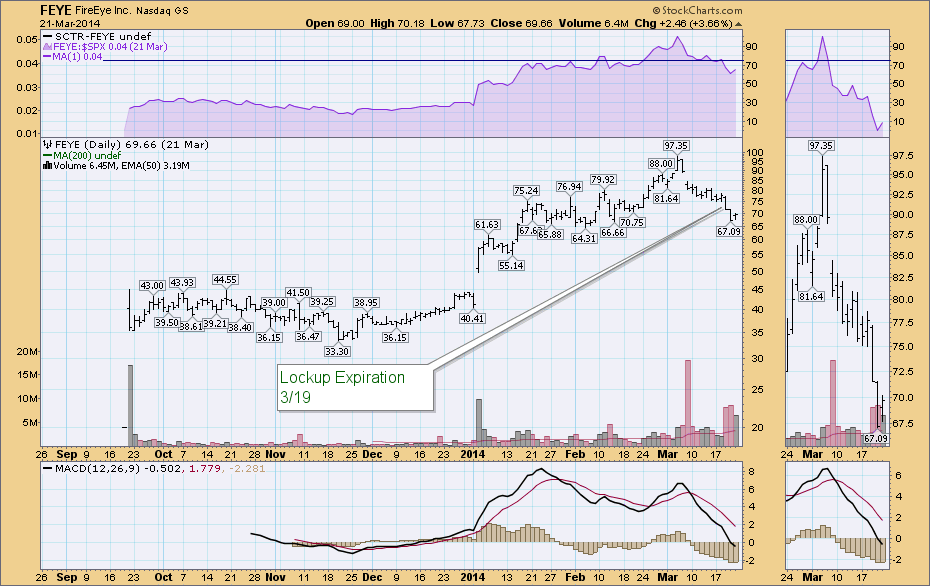Click the purple MA(1) 0.04 legend
The height and width of the screenshot is (586, 930).
tap(72, 56)
